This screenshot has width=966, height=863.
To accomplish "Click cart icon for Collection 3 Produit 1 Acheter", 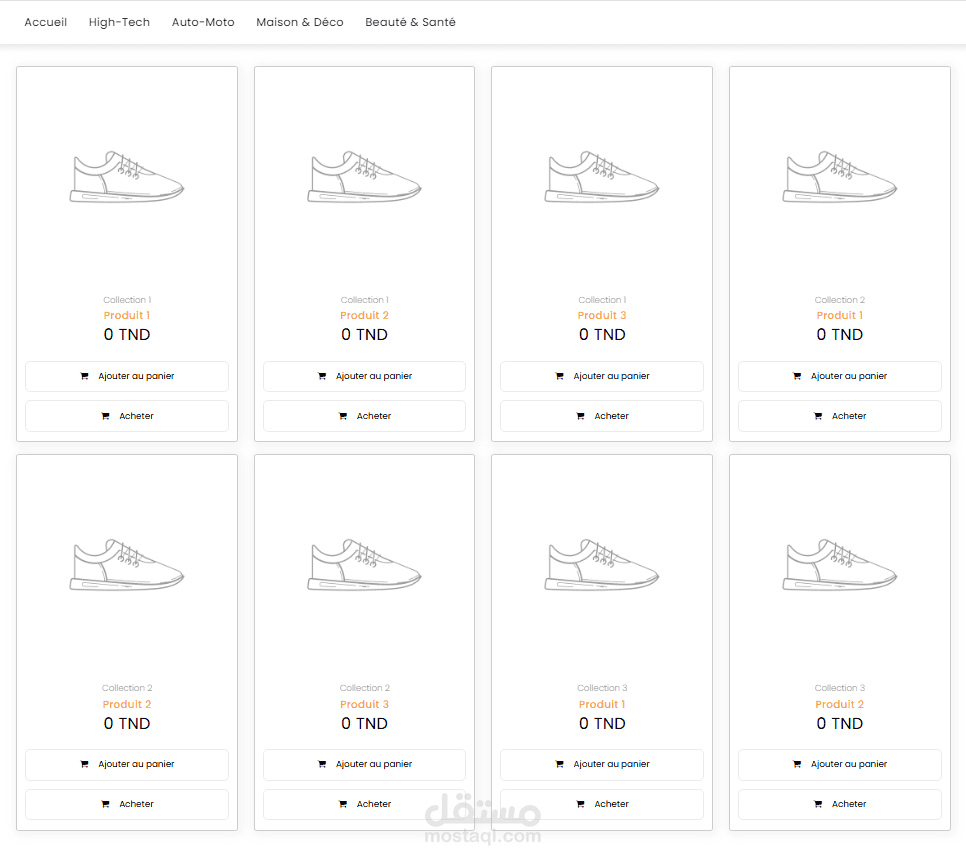I will (x=580, y=804).
